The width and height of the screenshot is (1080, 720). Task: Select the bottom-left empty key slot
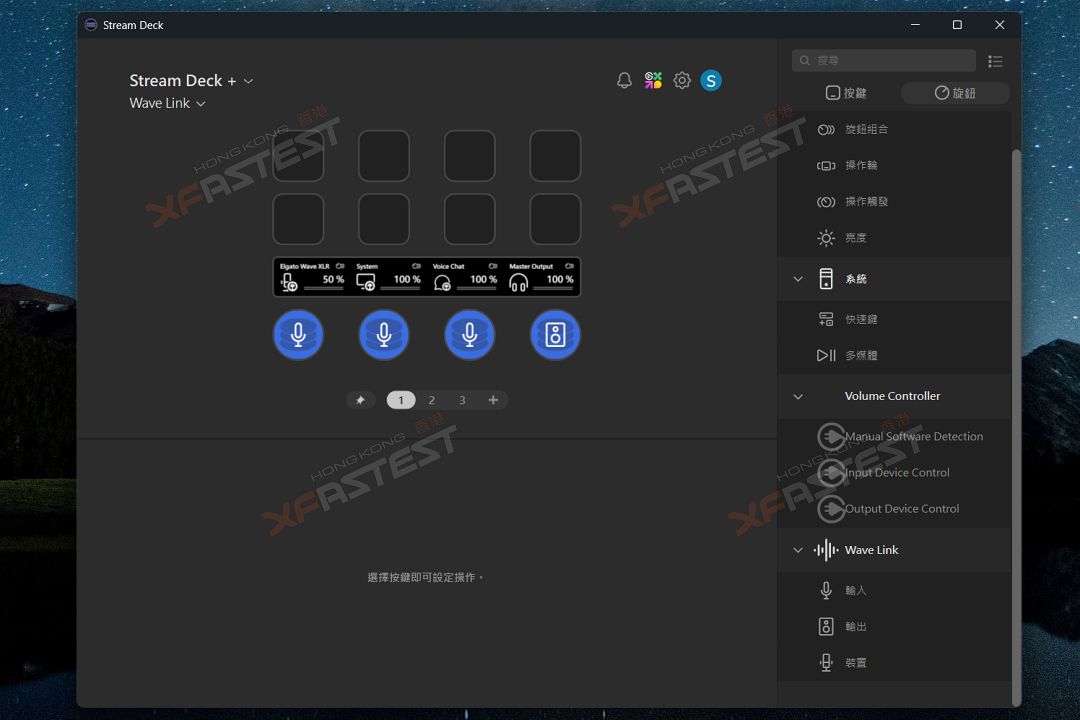298,219
